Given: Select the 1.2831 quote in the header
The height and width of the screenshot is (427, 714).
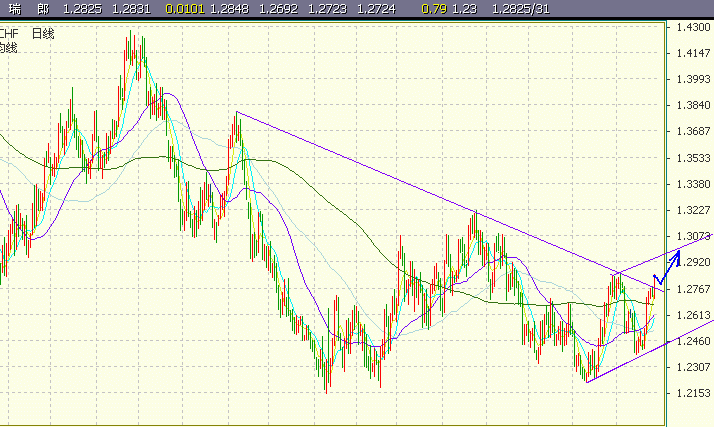Looking at the screenshot, I should [131, 9].
